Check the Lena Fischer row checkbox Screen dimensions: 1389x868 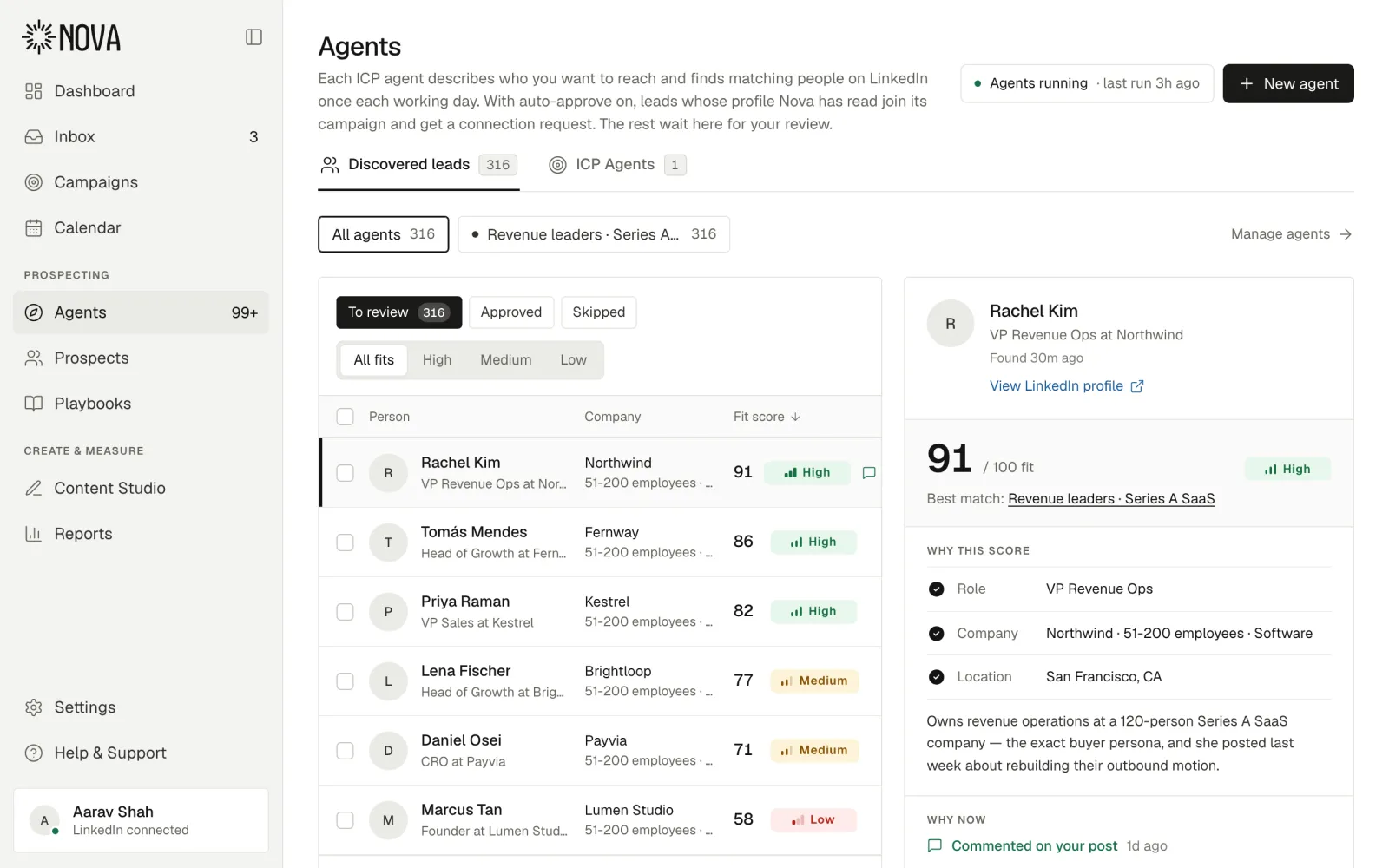click(x=345, y=681)
